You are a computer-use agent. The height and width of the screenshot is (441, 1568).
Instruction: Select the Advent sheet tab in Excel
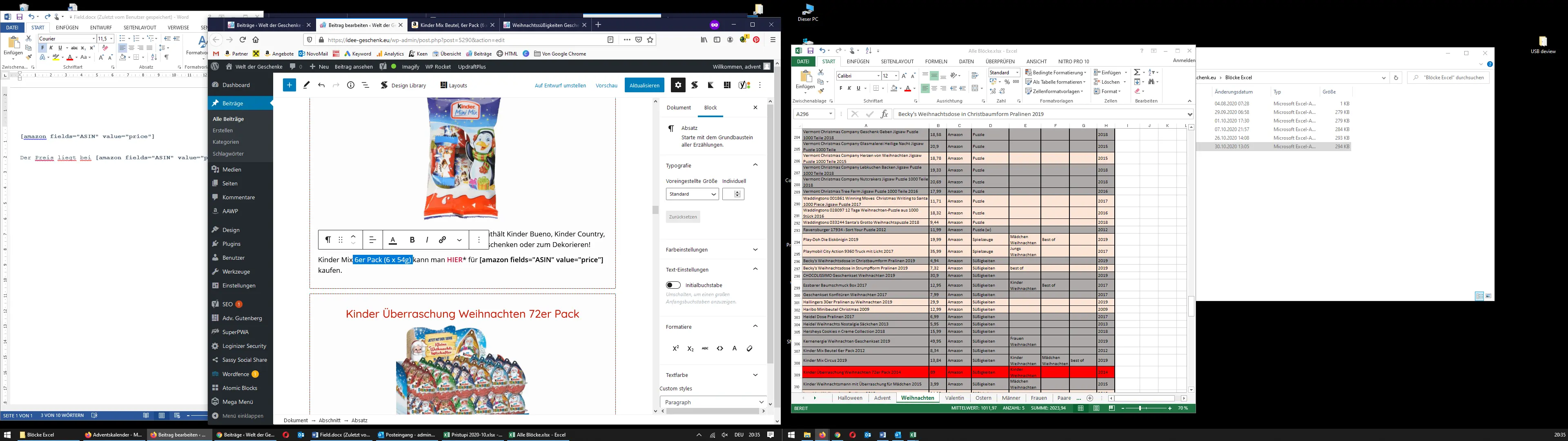click(882, 398)
